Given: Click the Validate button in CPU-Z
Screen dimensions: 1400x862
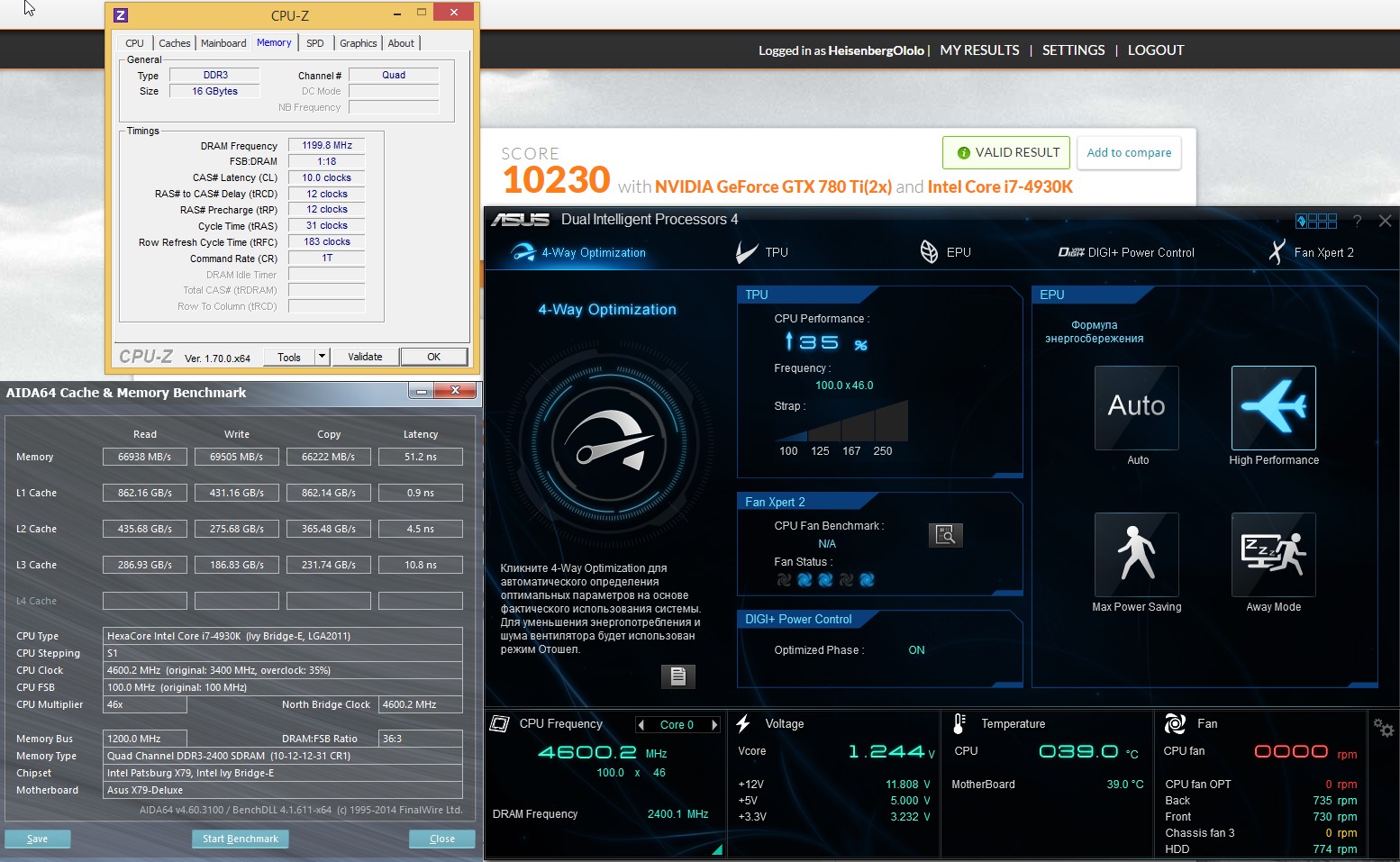Looking at the screenshot, I should [x=365, y=357].
